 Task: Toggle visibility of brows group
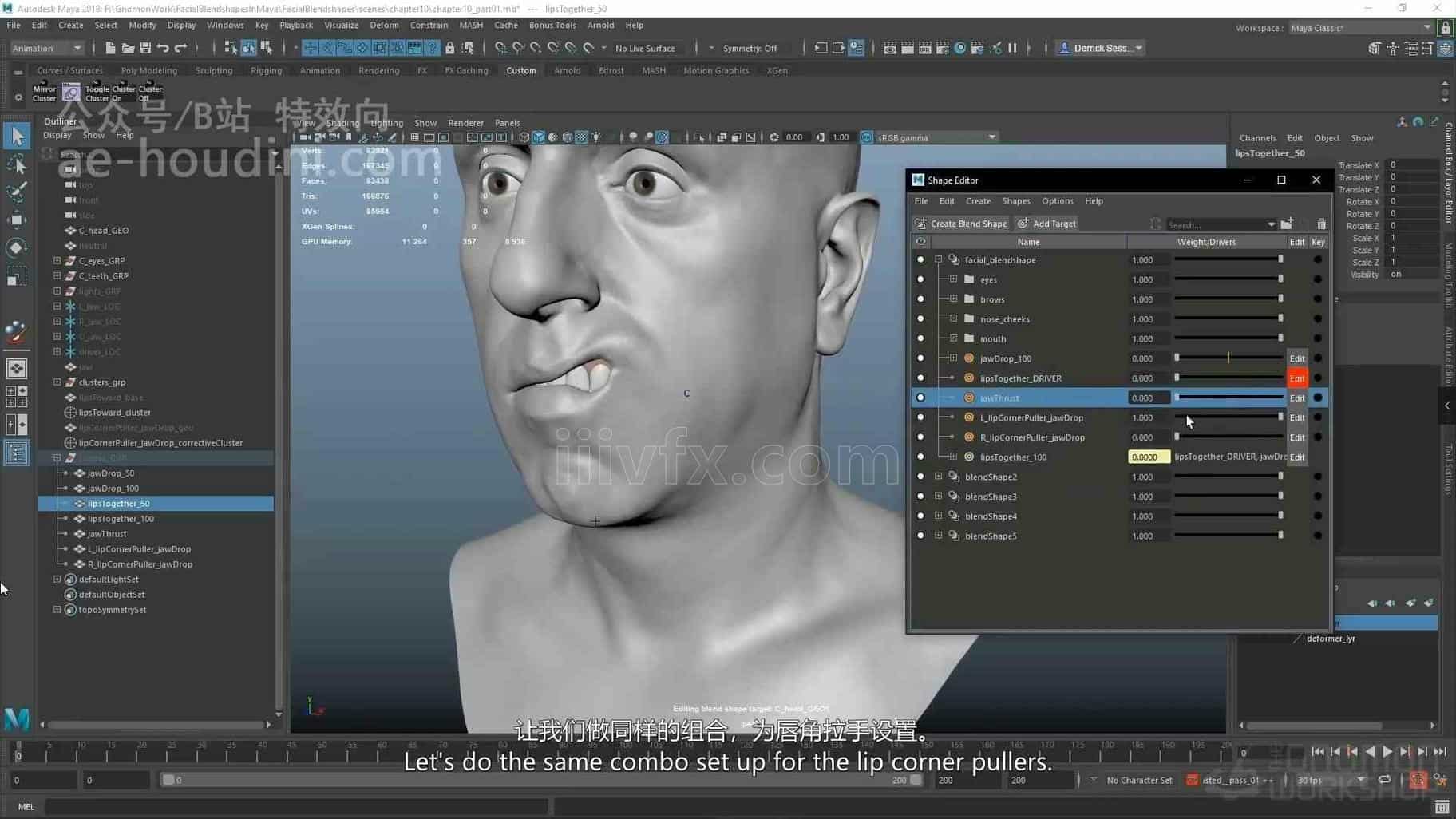tap(920, 299)
